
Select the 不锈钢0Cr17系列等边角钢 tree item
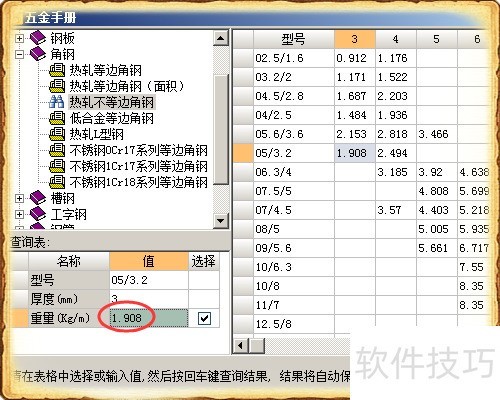[x=138, y=150]
